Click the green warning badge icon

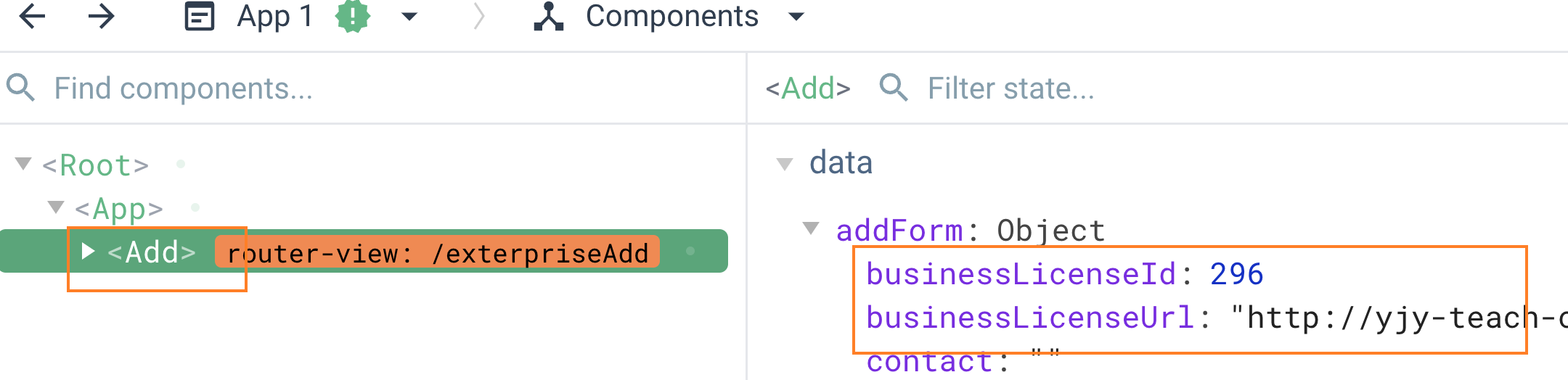(353, 16)
